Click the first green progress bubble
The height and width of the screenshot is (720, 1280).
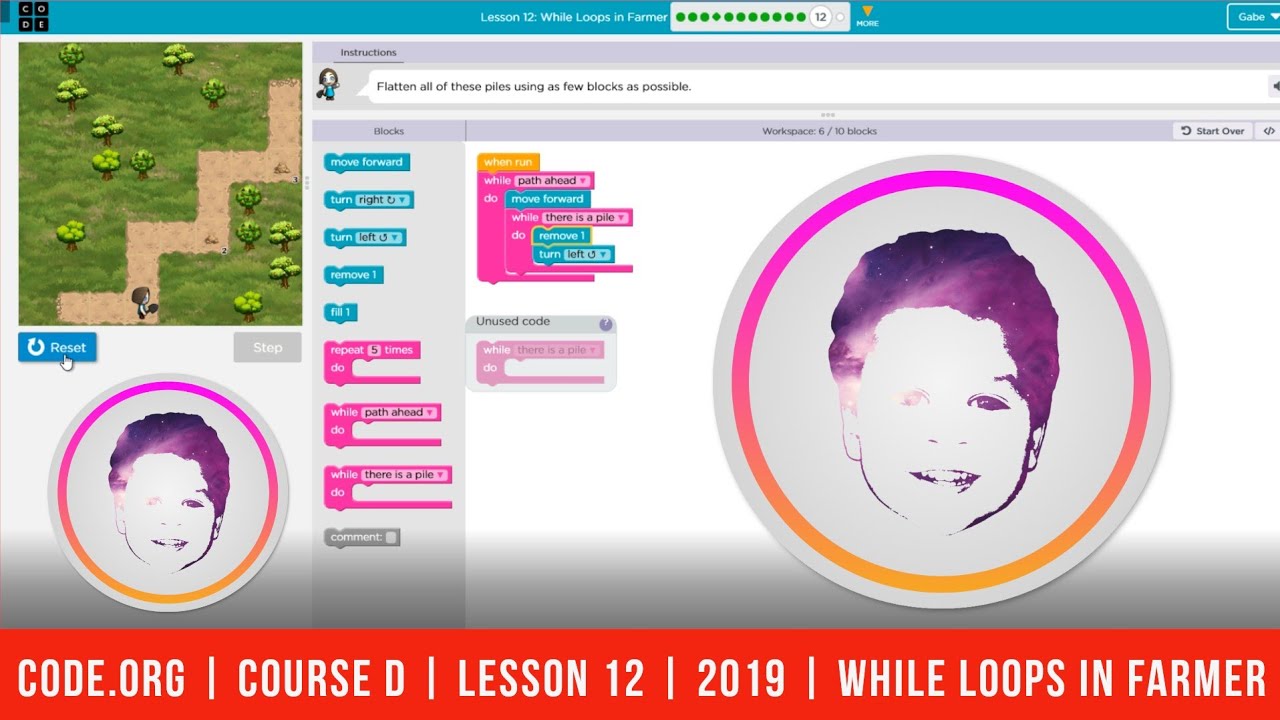pos(680,17)
